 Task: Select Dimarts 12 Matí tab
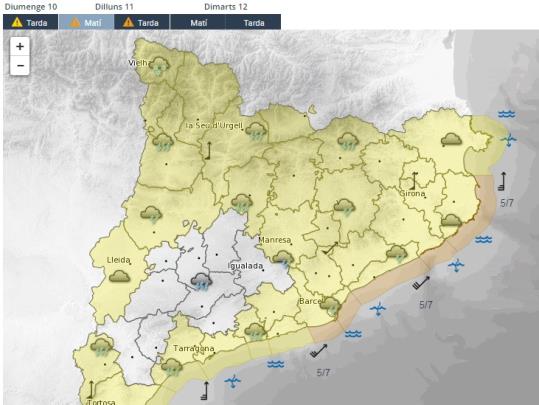click(198, 23)
